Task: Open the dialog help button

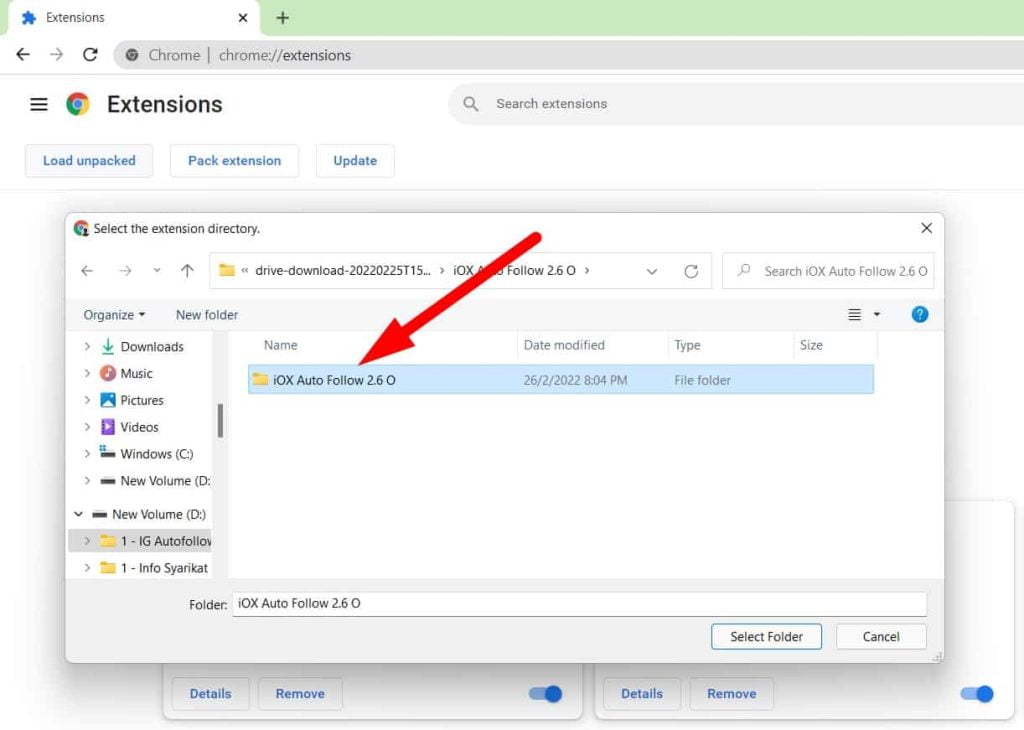Action: point(920,315)
